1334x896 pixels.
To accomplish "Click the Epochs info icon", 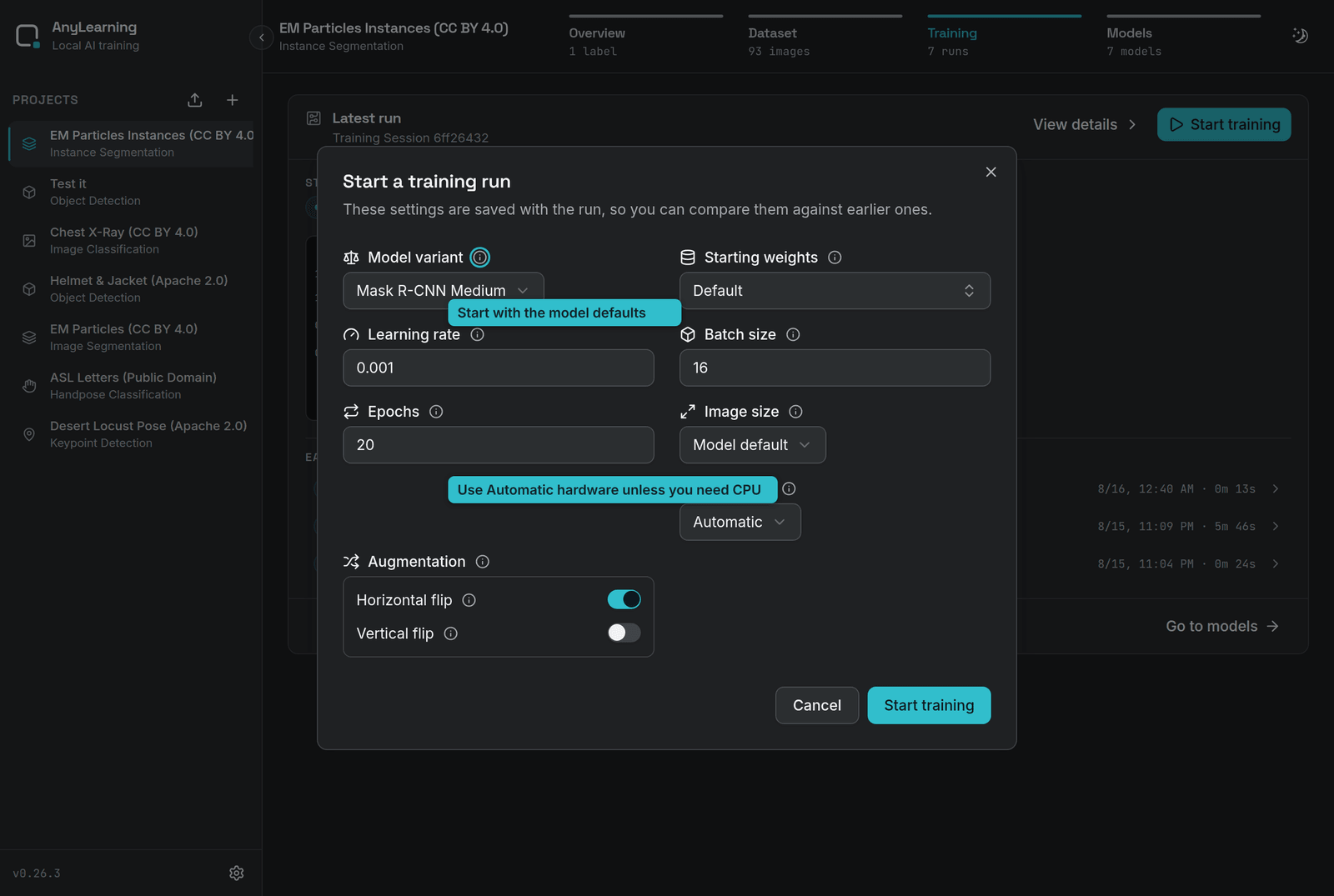I will tap(436, 412).
